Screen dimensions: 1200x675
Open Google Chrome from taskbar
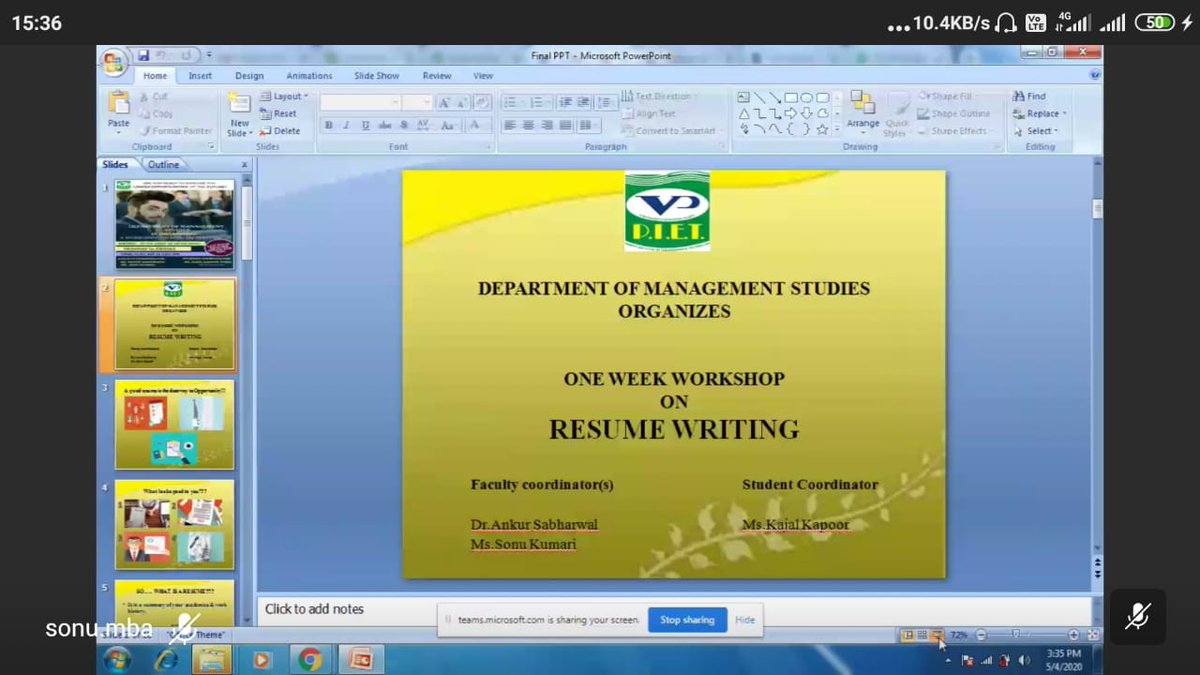tap(310, 660)
